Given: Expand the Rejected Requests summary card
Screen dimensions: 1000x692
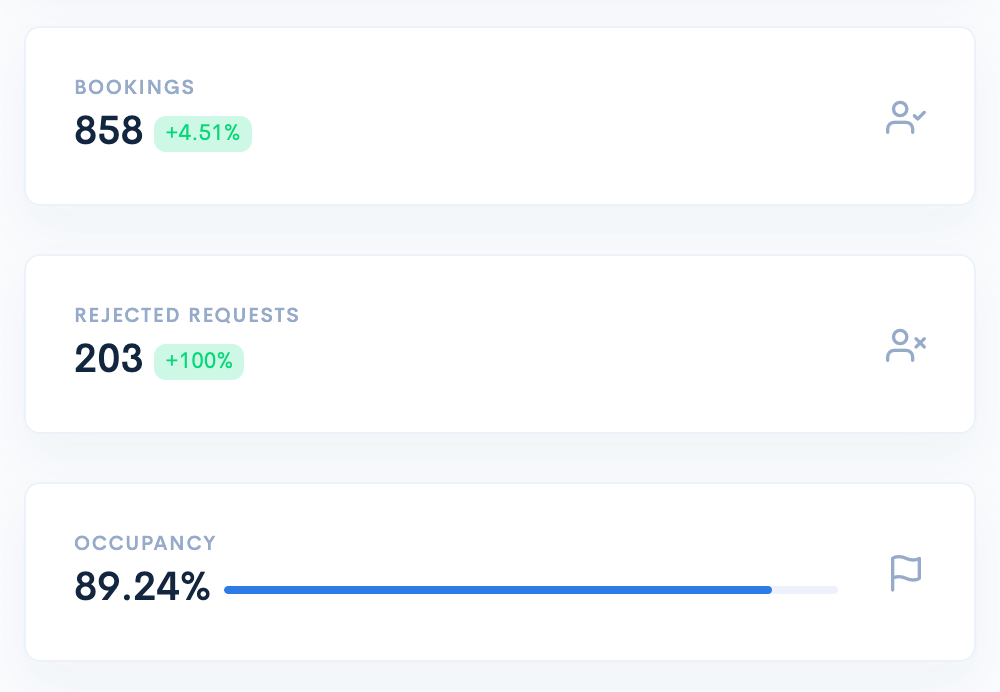Looking at the screenshot, I should point(500,343).
